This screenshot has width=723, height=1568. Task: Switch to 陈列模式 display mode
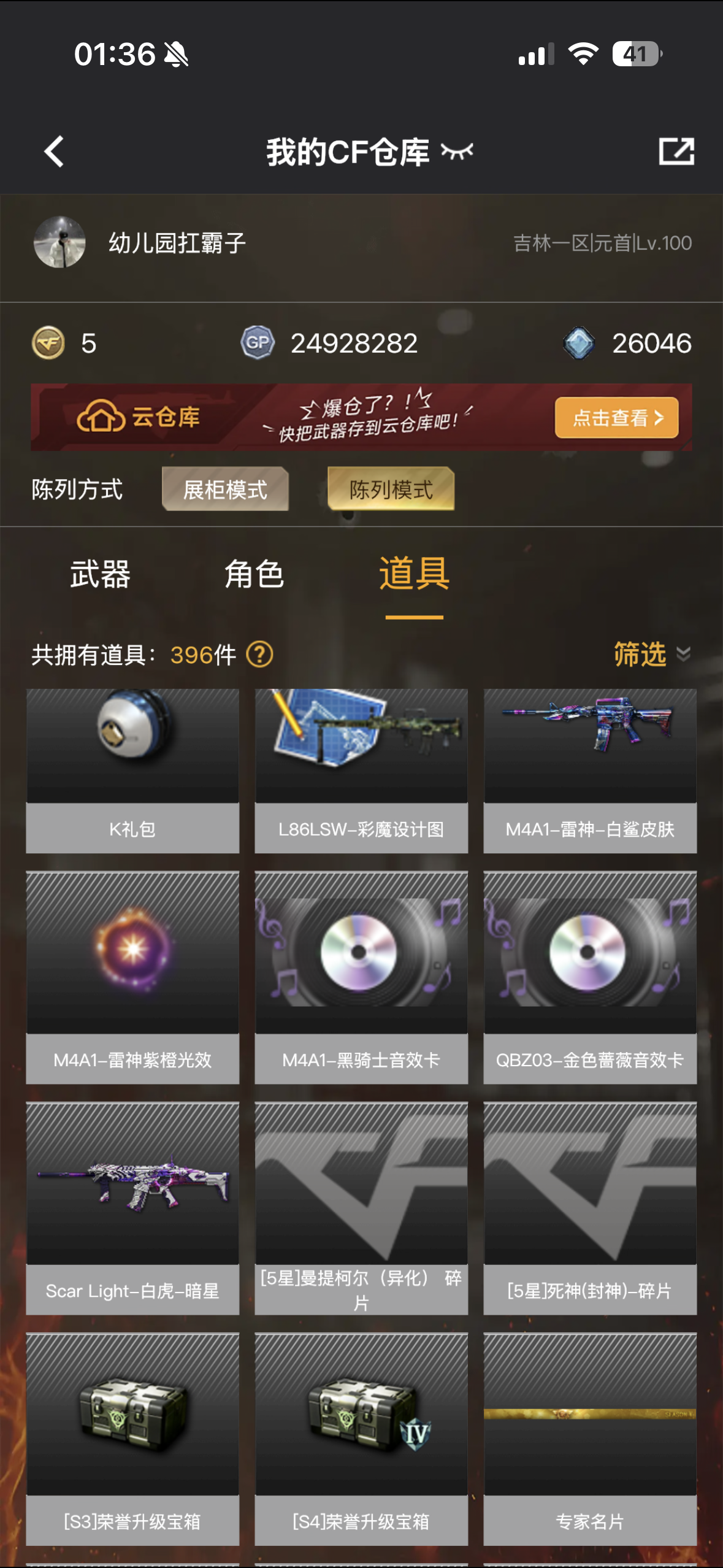click(x=391, y=489)
